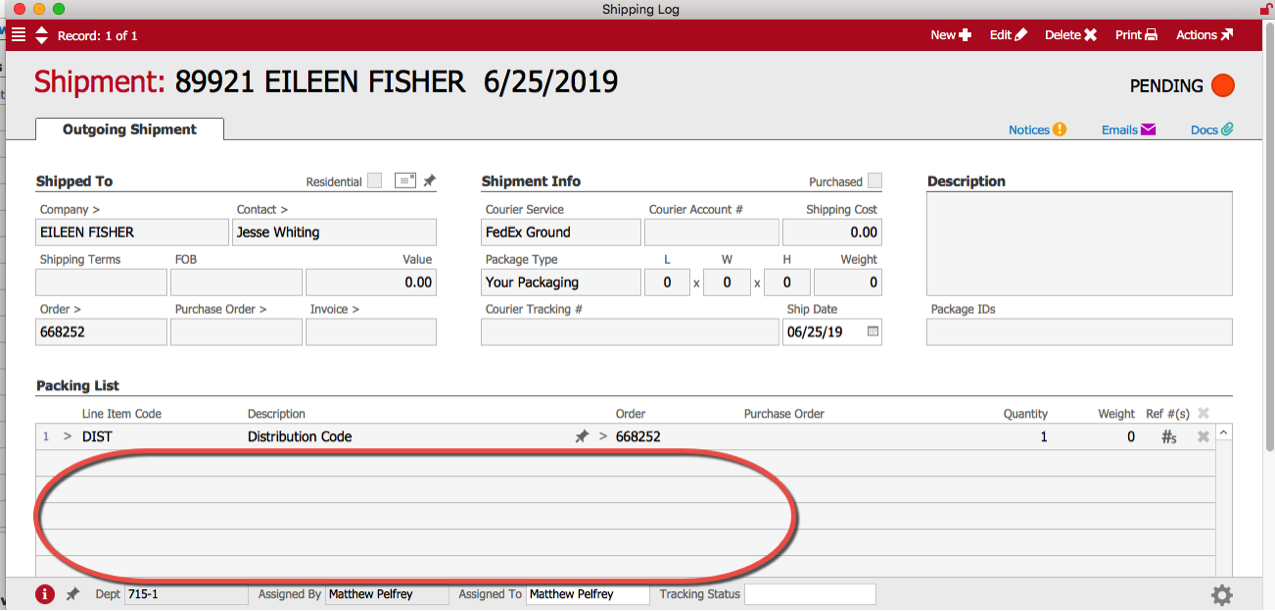Open Notices link

pos(1037,130)
